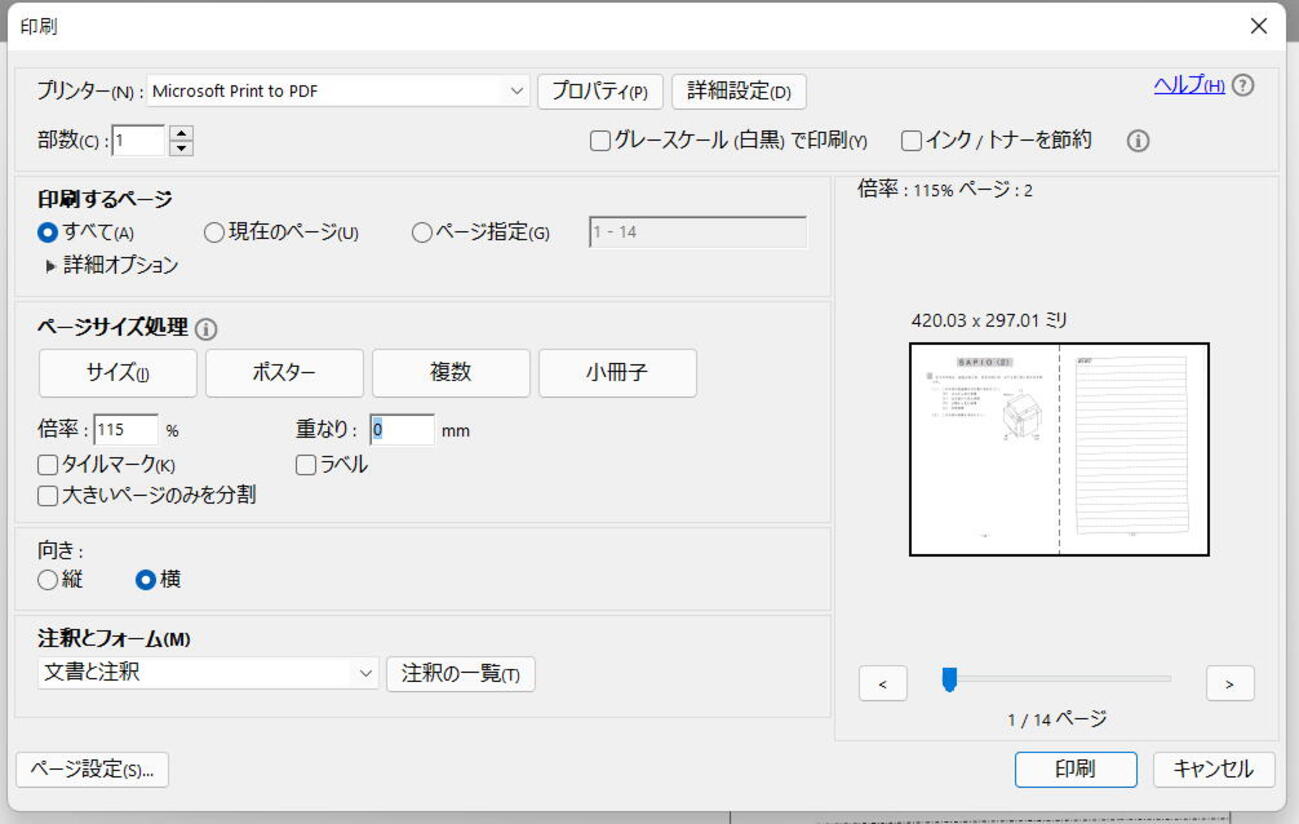Screen dimensions: 1299x824
Task: Open the 注釈とフォーム dropdown
Action: pyautogui.click(x=365, y=674)
